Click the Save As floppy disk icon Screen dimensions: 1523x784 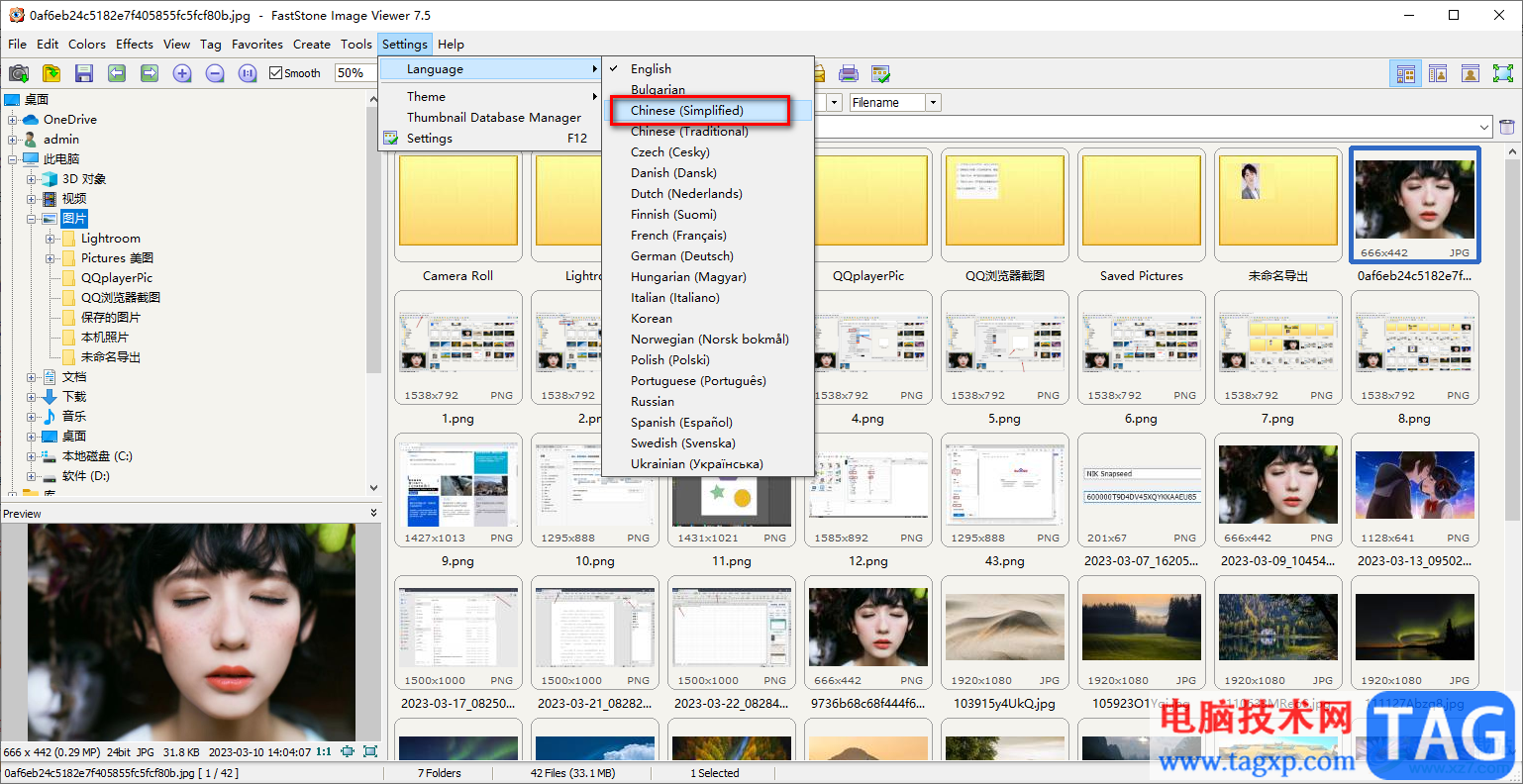click(84, 73)
